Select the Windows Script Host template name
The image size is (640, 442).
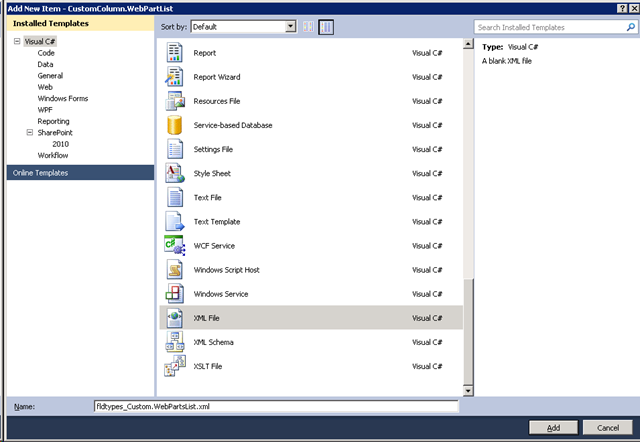click(x=227, y=269)
